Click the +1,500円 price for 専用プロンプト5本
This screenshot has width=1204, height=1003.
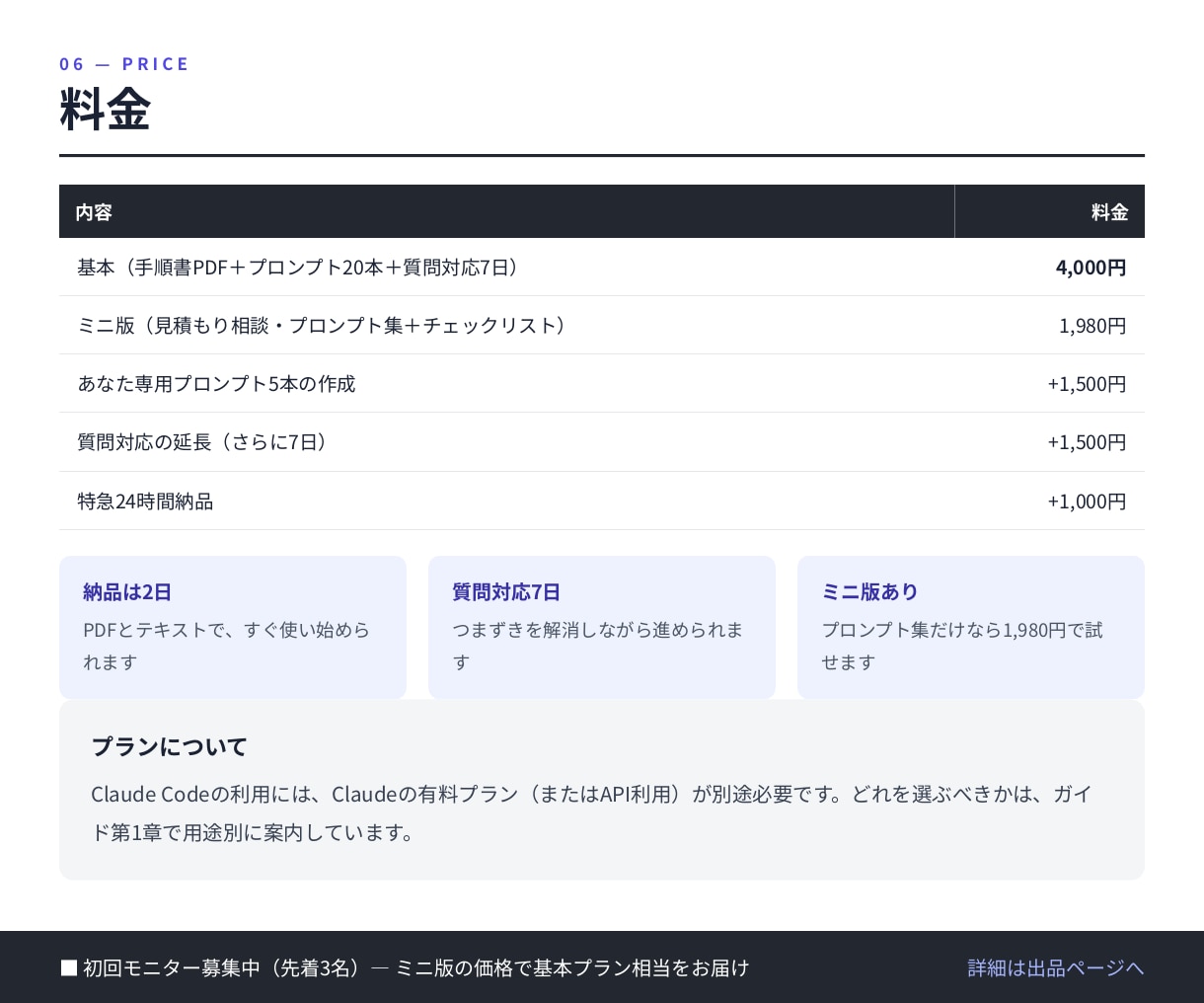point(1087,384)
